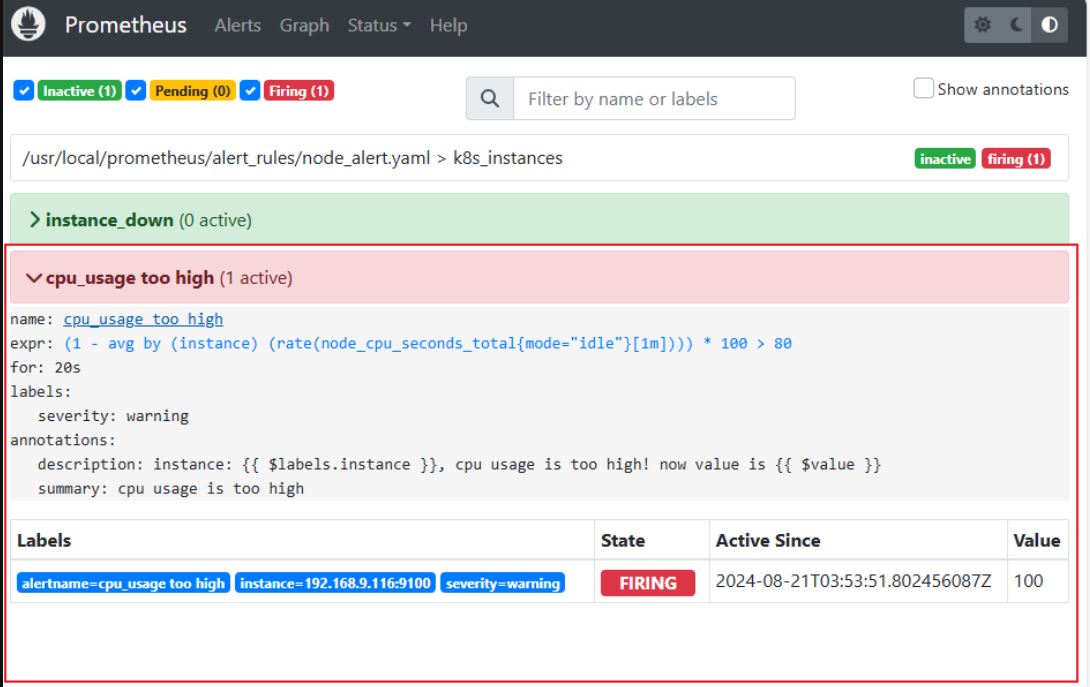Go to the Graph page
This screenshot has width=1090, height=687.
click(x=304, y=25)
